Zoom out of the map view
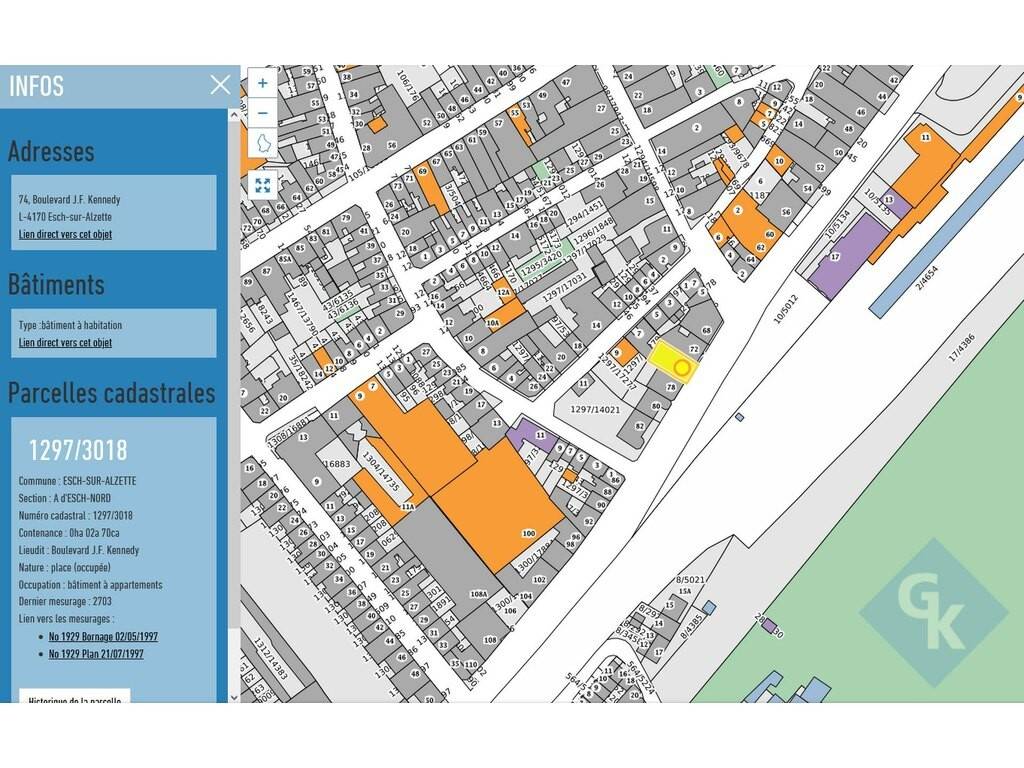The image size is (1024, 768). coord(262,112)
